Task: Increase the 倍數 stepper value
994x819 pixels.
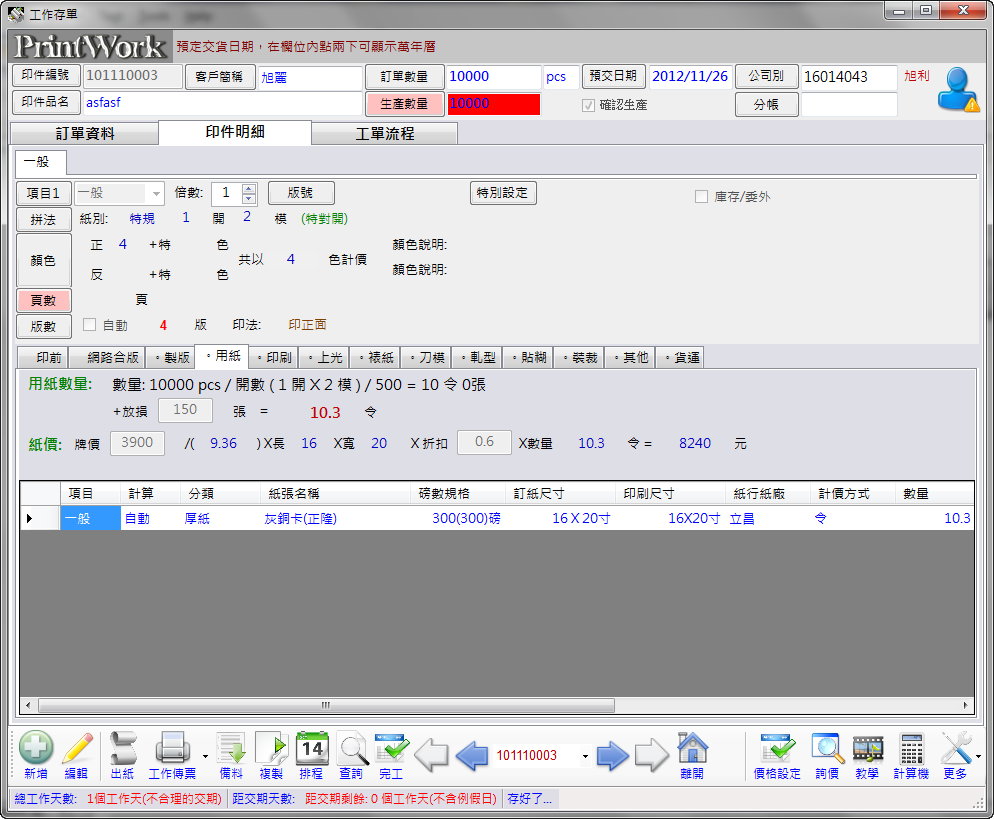Action: [249, 188]
